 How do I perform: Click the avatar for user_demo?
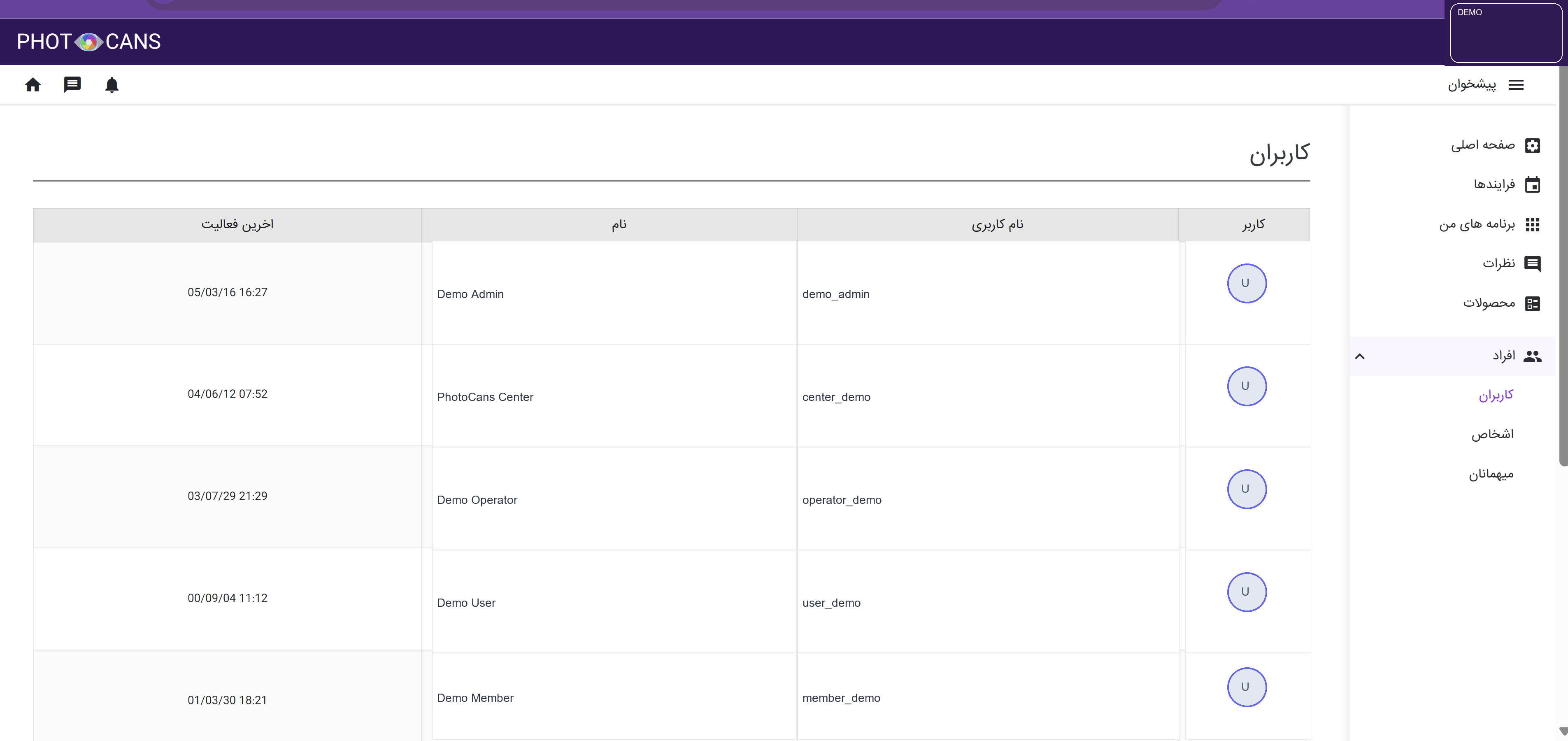[1247, 592]
